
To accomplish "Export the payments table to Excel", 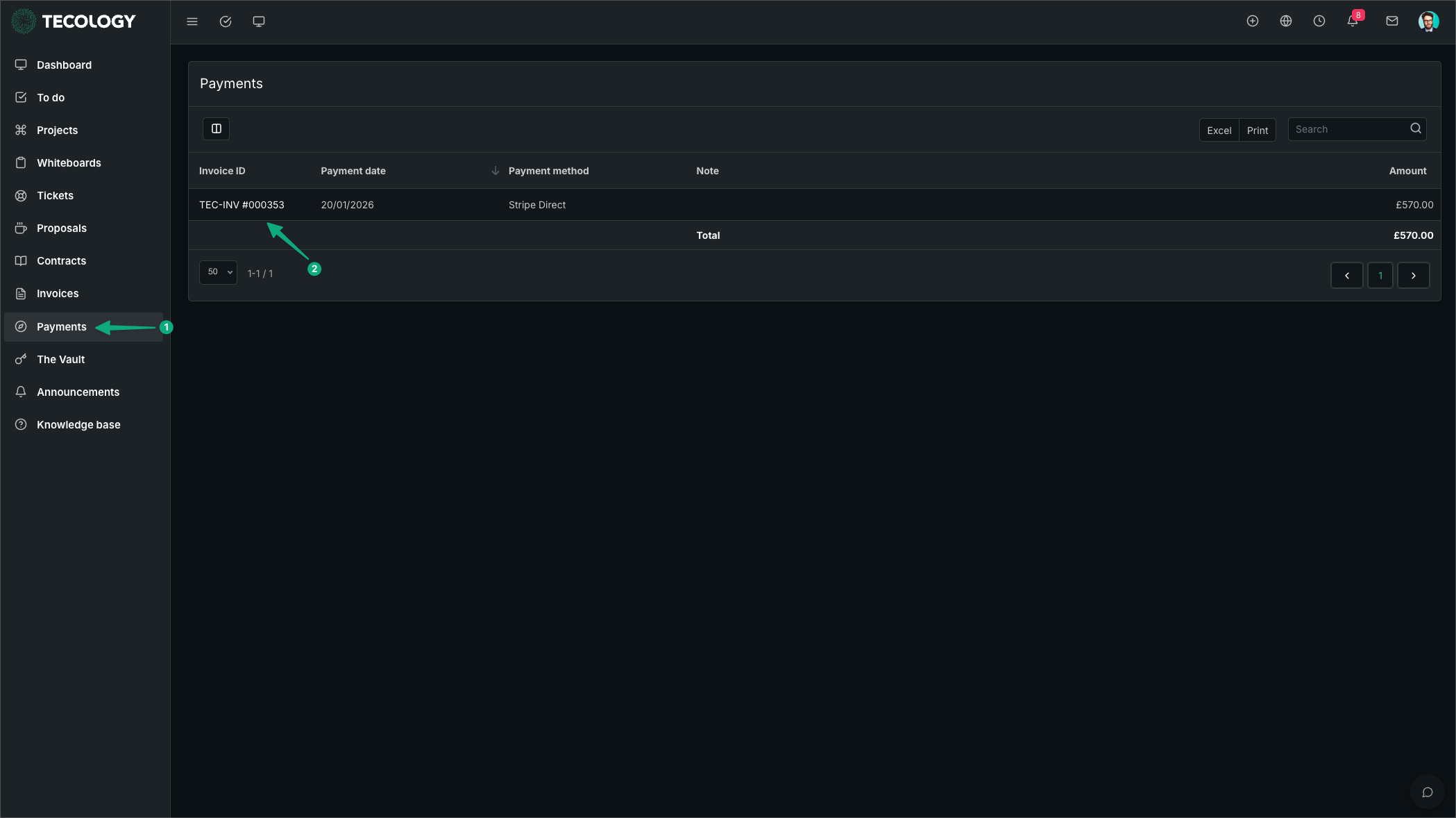I will click(1219, 131).
